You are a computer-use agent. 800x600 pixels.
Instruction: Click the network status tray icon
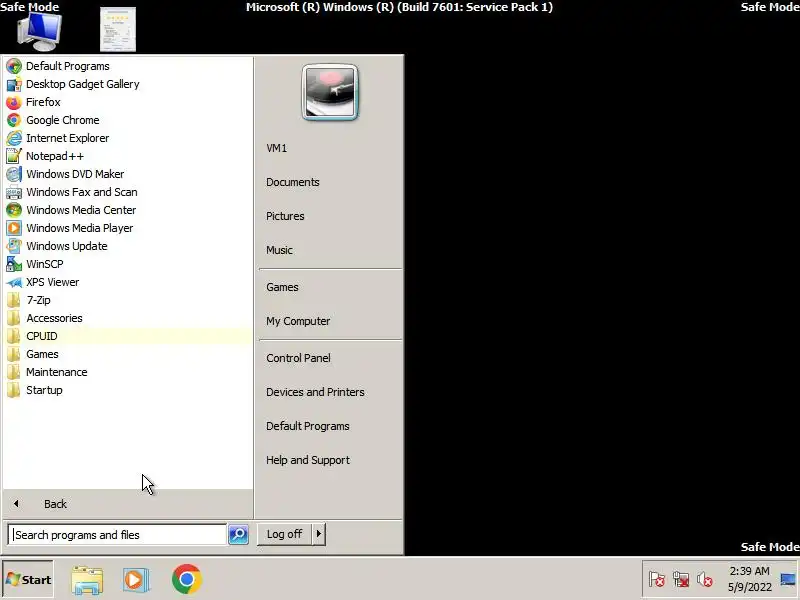681,579
